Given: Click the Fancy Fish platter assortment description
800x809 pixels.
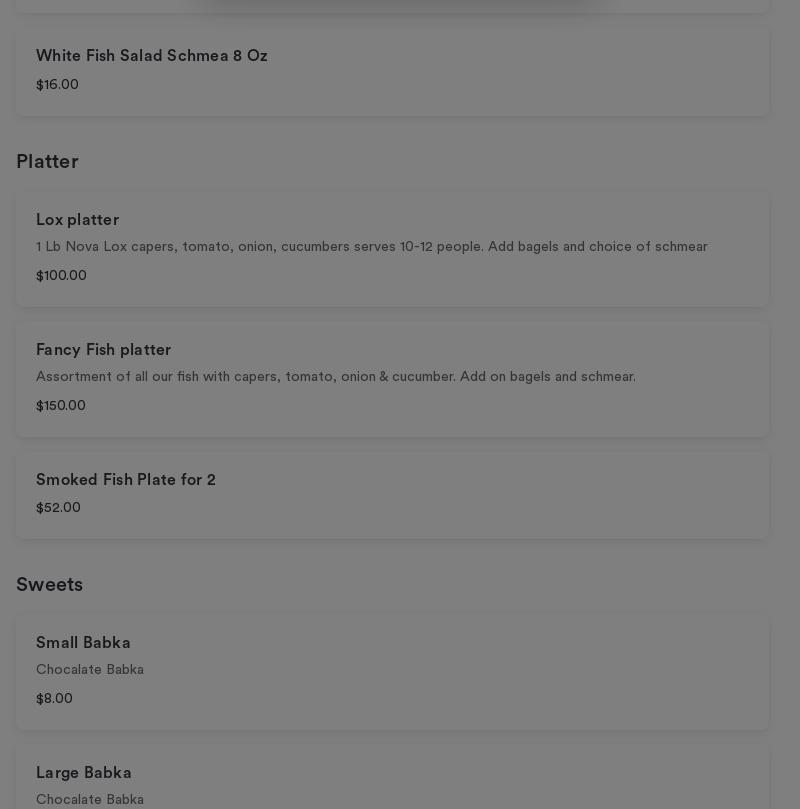Looking at the screenshot, I should tap(335, 377).
